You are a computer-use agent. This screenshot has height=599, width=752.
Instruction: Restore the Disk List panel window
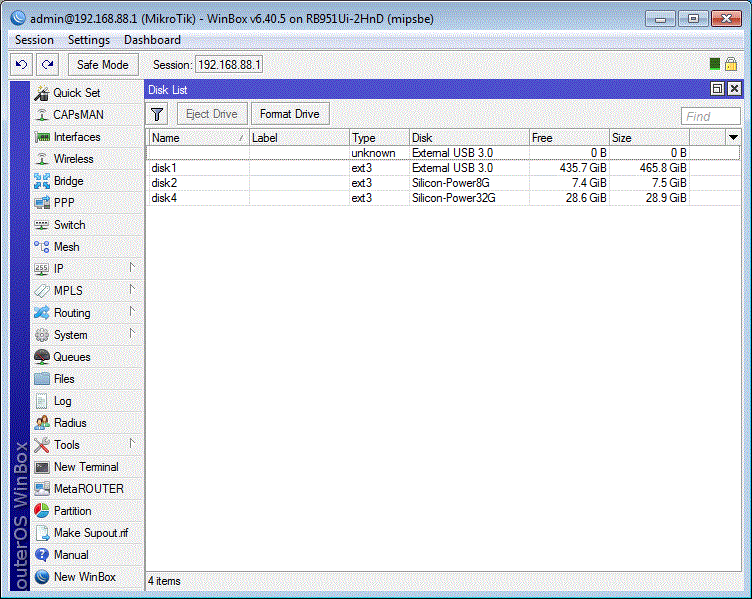[717, 89]
